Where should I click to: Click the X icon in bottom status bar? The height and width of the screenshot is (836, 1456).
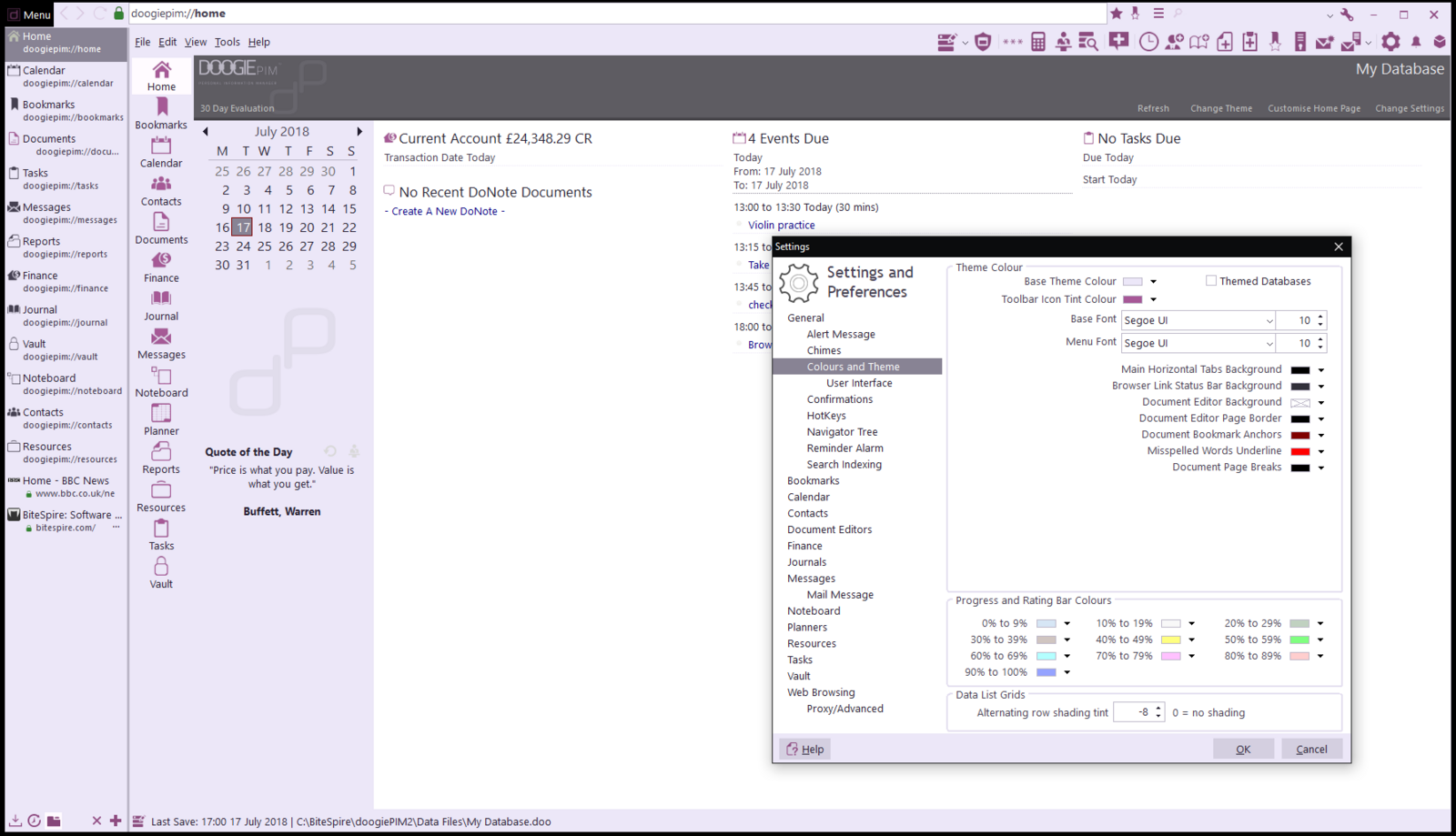[96, 821]
